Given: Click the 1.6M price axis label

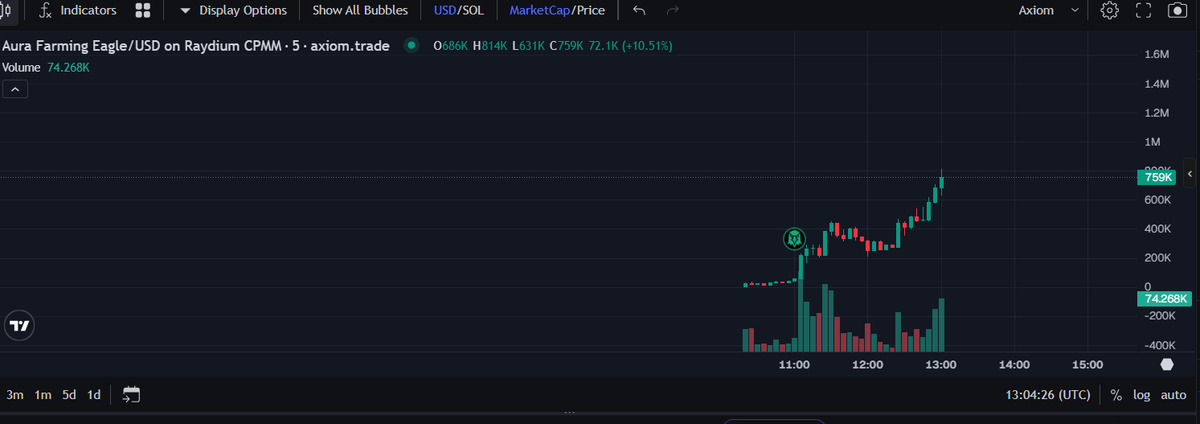Looking at the screenshot, I should pos(1158,55).
